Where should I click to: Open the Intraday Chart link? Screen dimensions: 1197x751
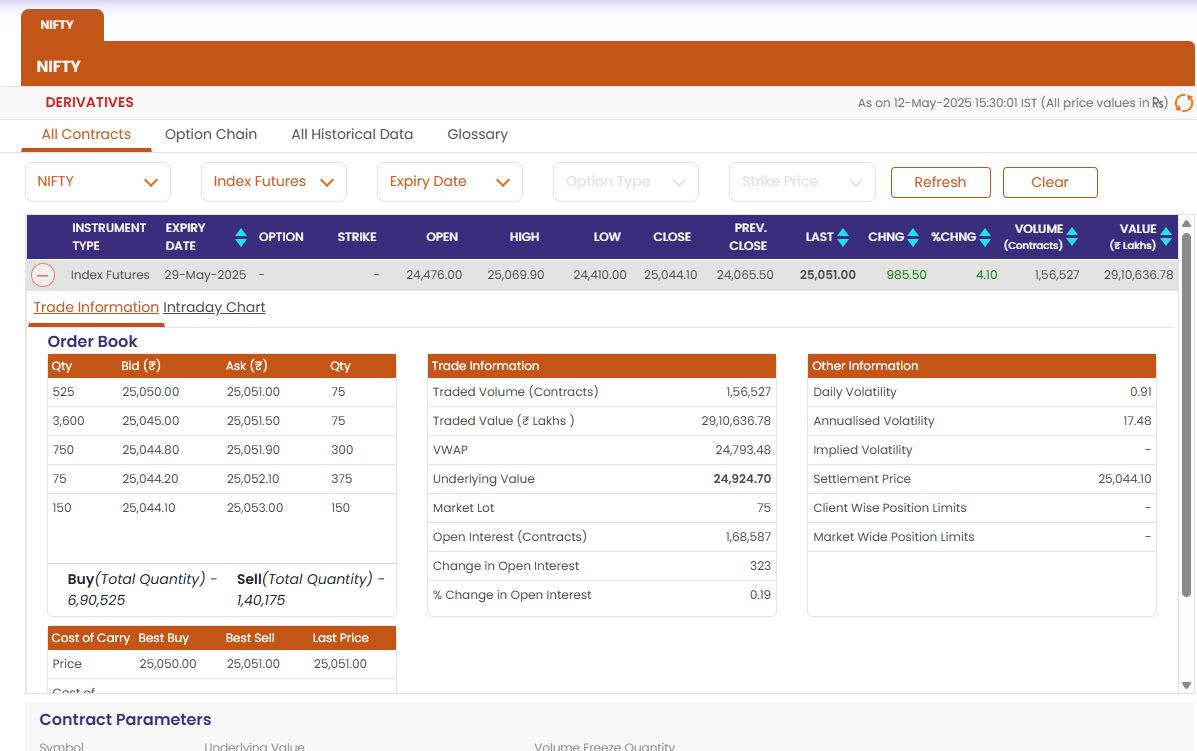[214, 307]
